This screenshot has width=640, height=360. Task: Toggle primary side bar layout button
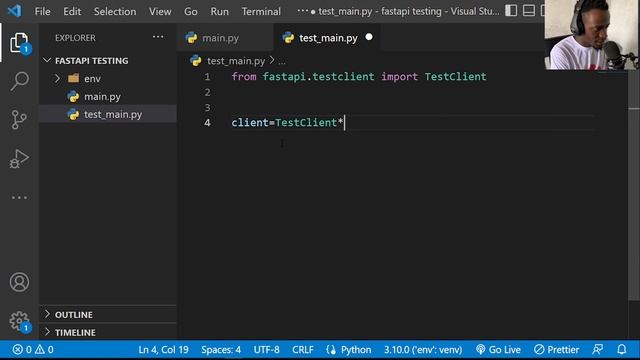tap(511, 11)
